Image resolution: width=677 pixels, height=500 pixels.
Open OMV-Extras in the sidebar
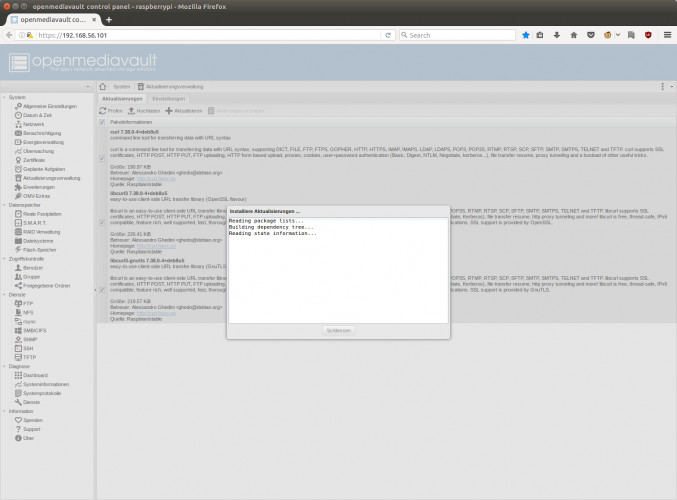[32, 196]
